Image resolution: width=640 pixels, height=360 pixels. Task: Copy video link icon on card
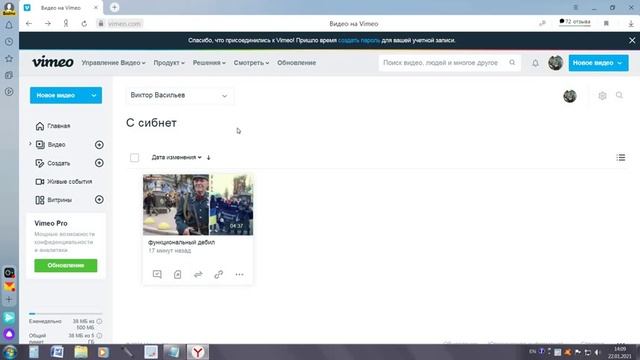(x=219, y=274)
